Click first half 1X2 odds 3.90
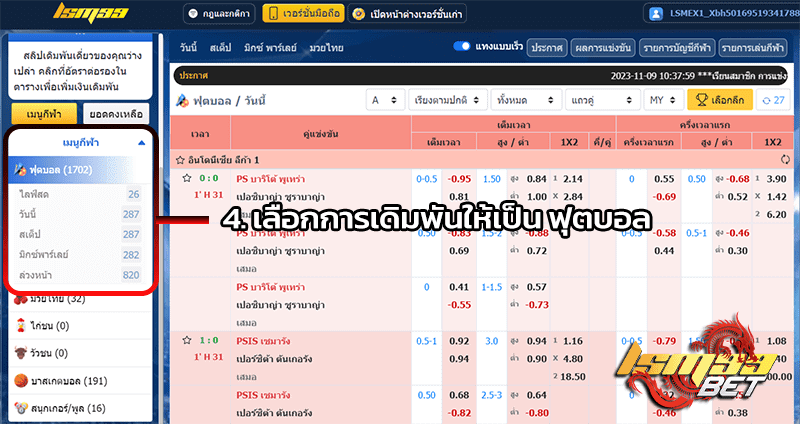Image resolution: width=800 pixels, height=424 pixels. click(777, 179)
